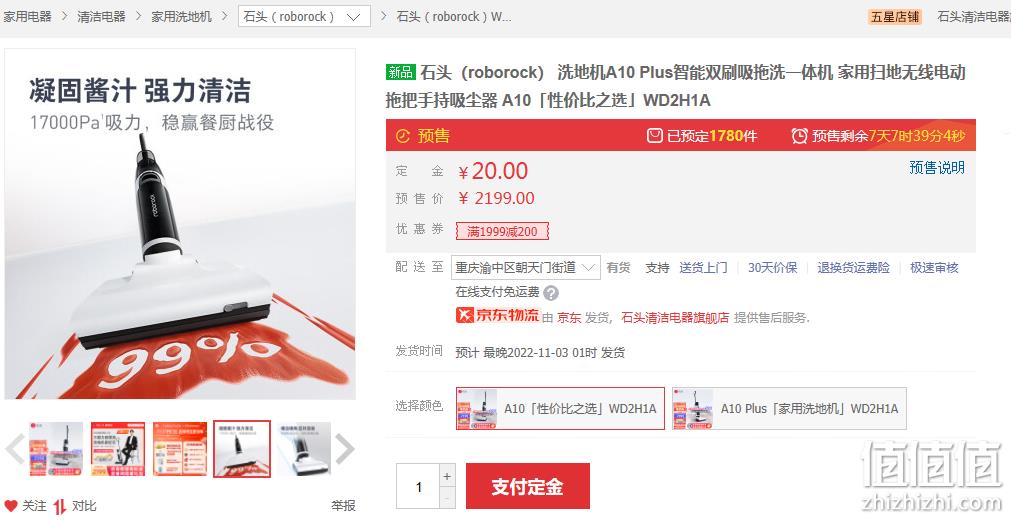Click the 预售 clock icon in the red banner
Viewport: 1011px width, 520px height.
(402, 135)
